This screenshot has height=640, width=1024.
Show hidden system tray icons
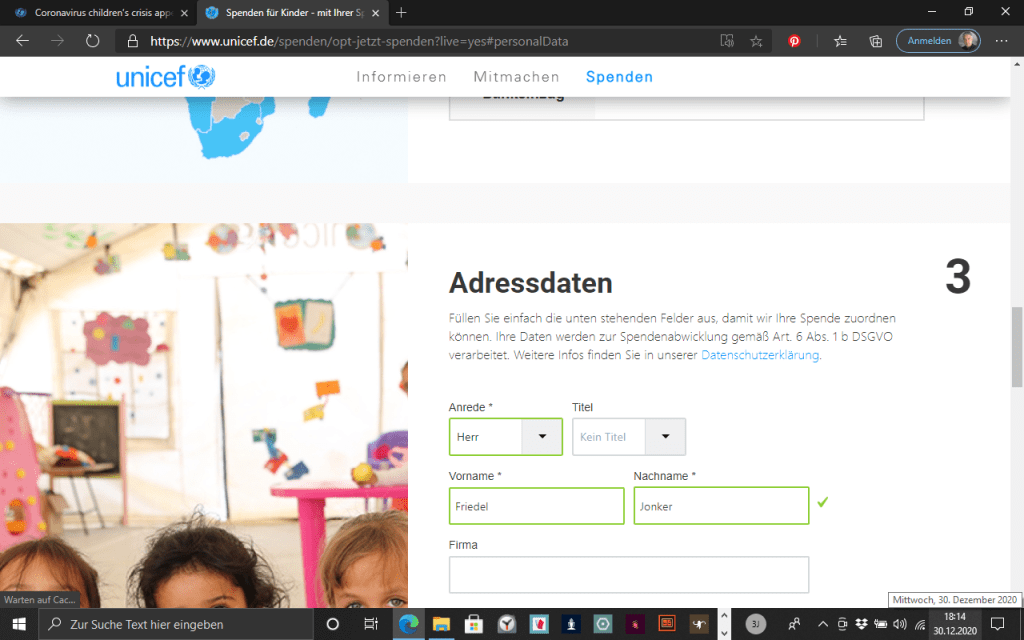pos(822,624)
